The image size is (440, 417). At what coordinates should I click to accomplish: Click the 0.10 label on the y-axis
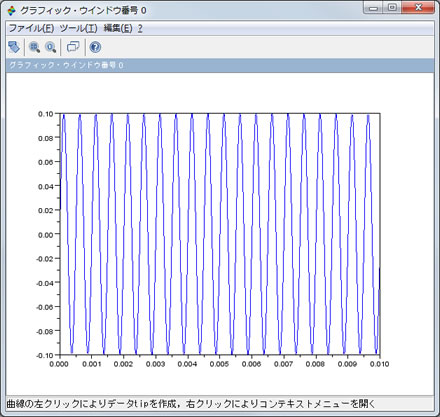point(45,114)
